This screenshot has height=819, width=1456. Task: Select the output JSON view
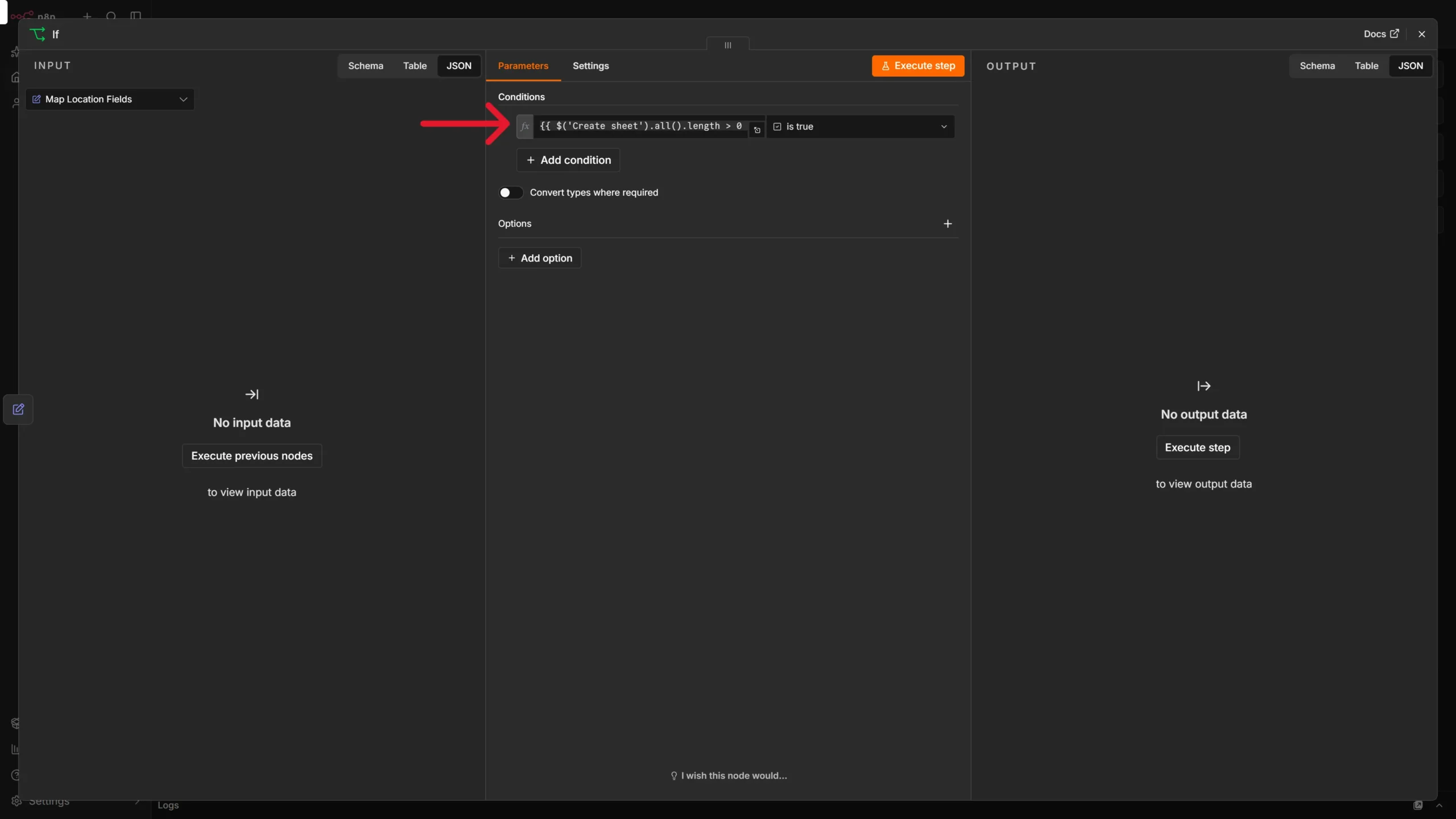click(x=1410, y=66)
